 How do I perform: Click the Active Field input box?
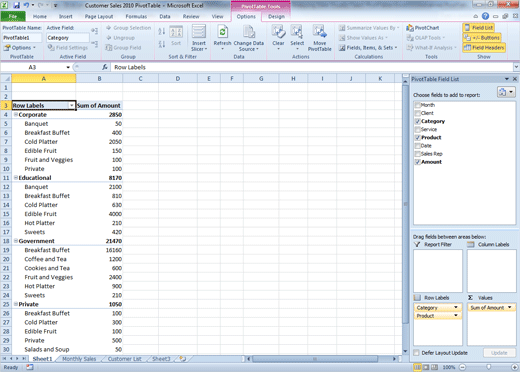click(68, 38)
